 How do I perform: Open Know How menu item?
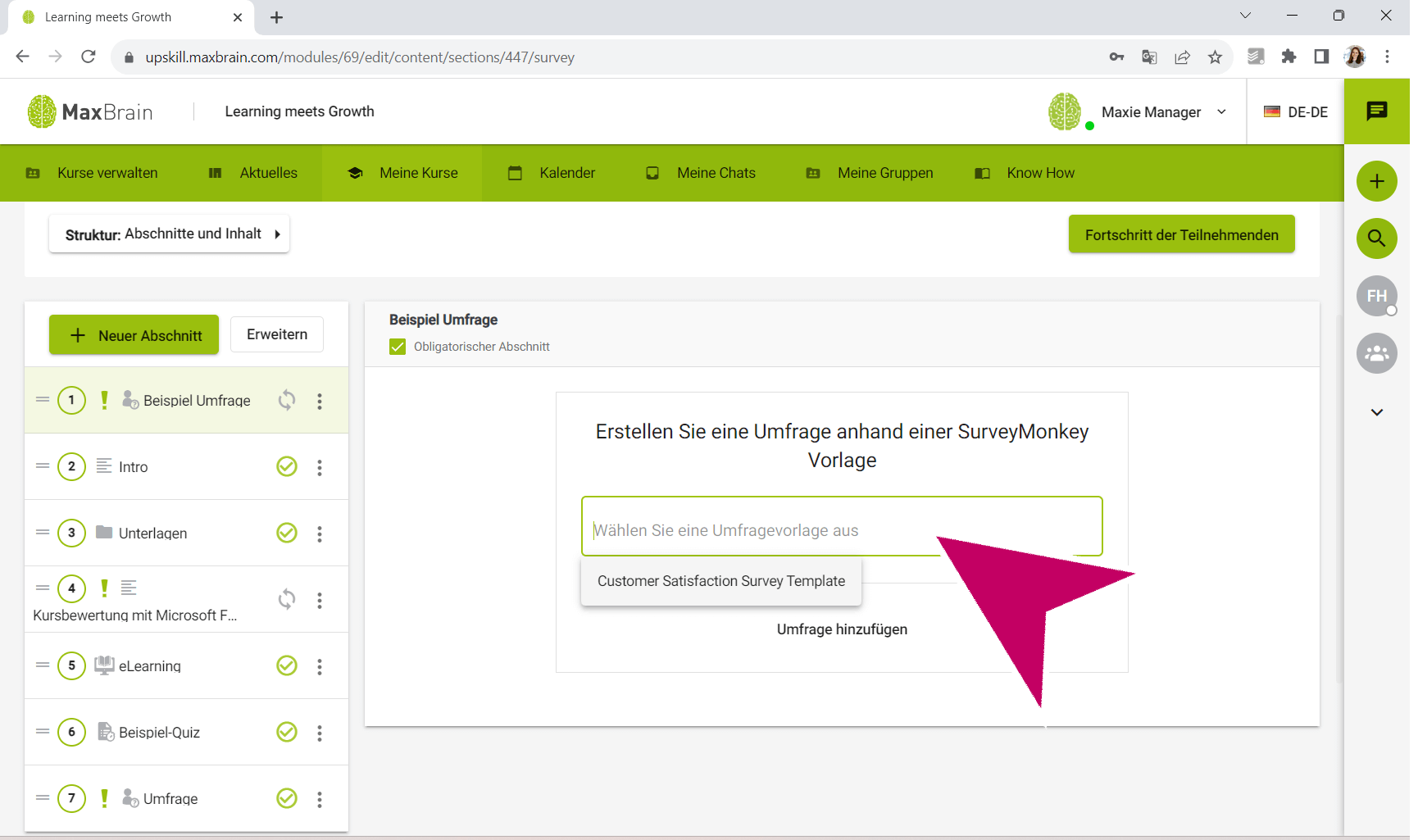click(1025, 173)
